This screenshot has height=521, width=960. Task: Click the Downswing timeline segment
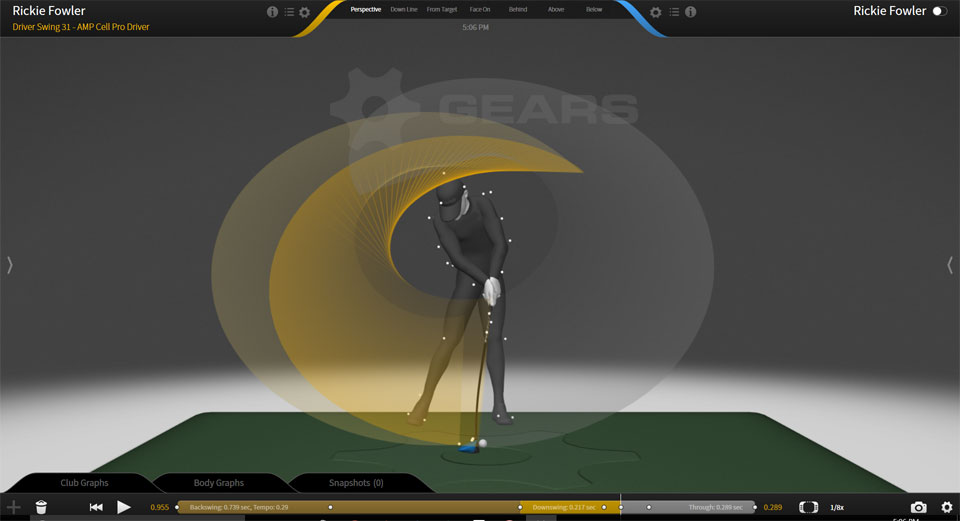(570, 507)
